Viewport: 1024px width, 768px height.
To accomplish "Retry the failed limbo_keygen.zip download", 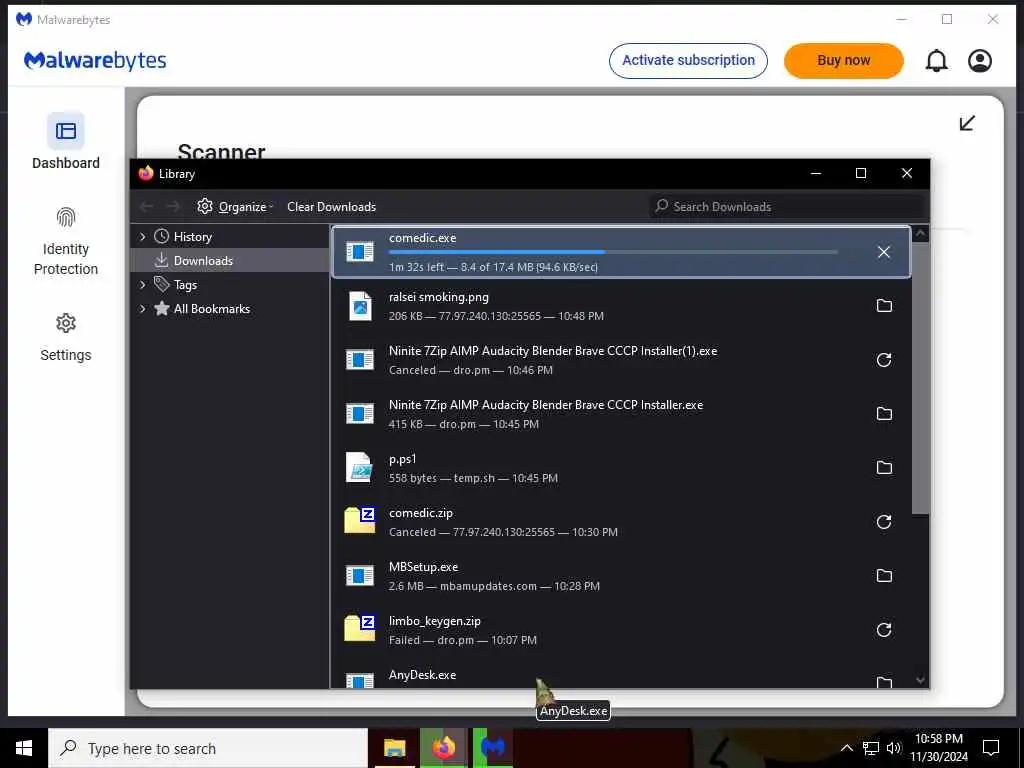I will [x=884, y=630].
